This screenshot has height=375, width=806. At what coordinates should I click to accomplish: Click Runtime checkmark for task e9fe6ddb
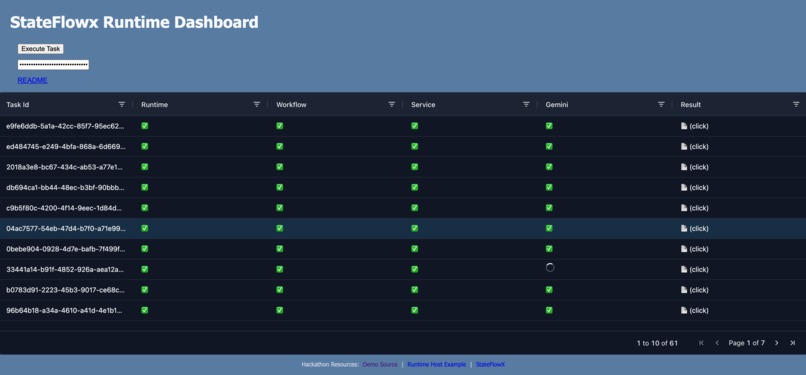(x=144, y=125)
